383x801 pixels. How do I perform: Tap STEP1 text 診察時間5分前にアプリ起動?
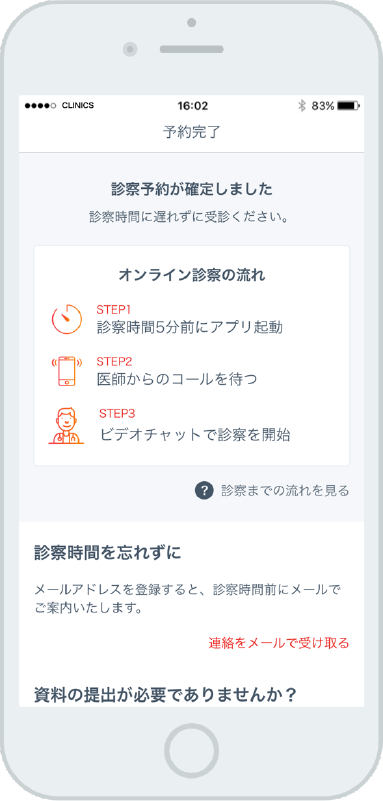point(189,327)
